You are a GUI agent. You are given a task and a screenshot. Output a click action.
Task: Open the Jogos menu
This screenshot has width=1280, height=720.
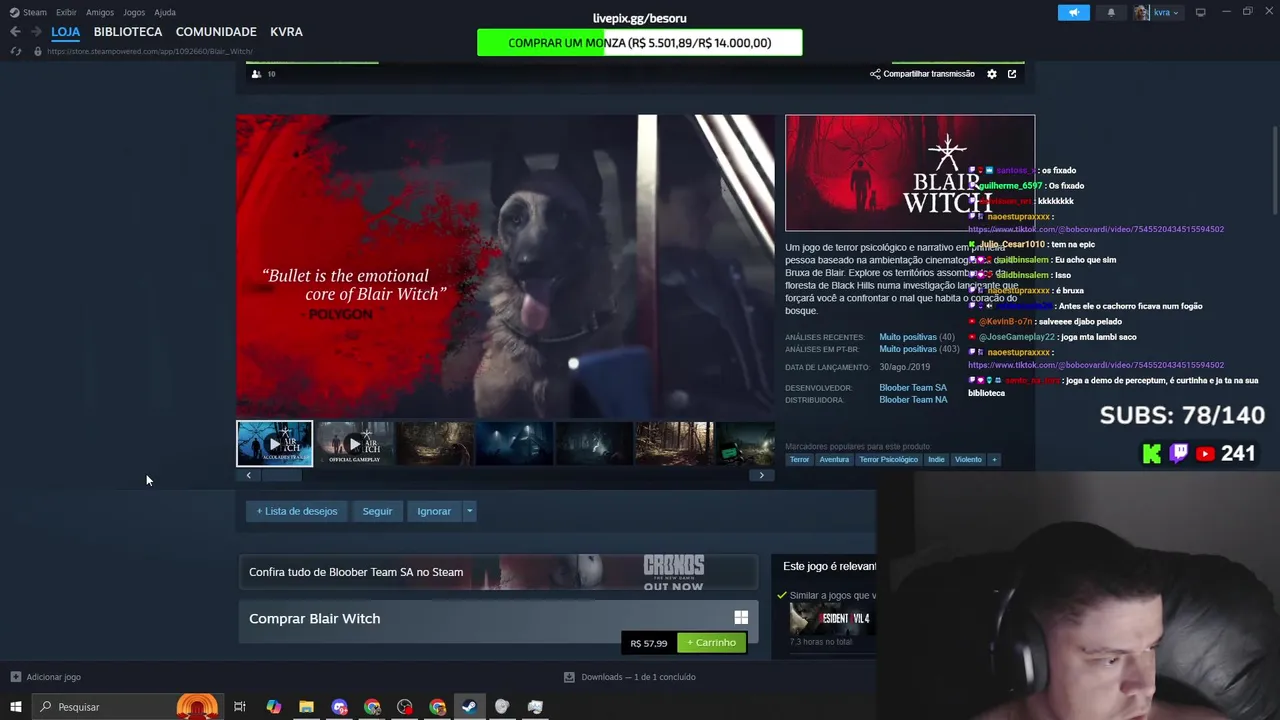(x=134, y=12)
